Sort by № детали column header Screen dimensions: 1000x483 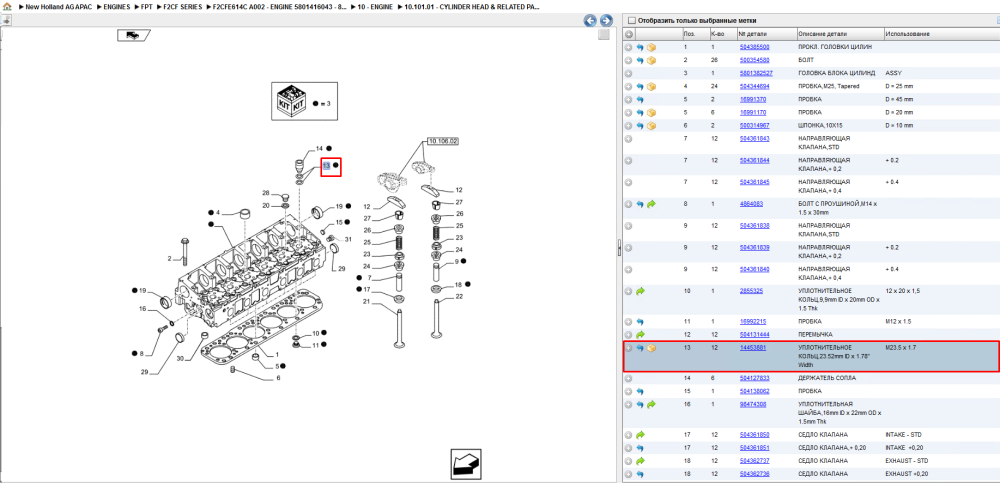pyautogui.click(x=766, y=34)
